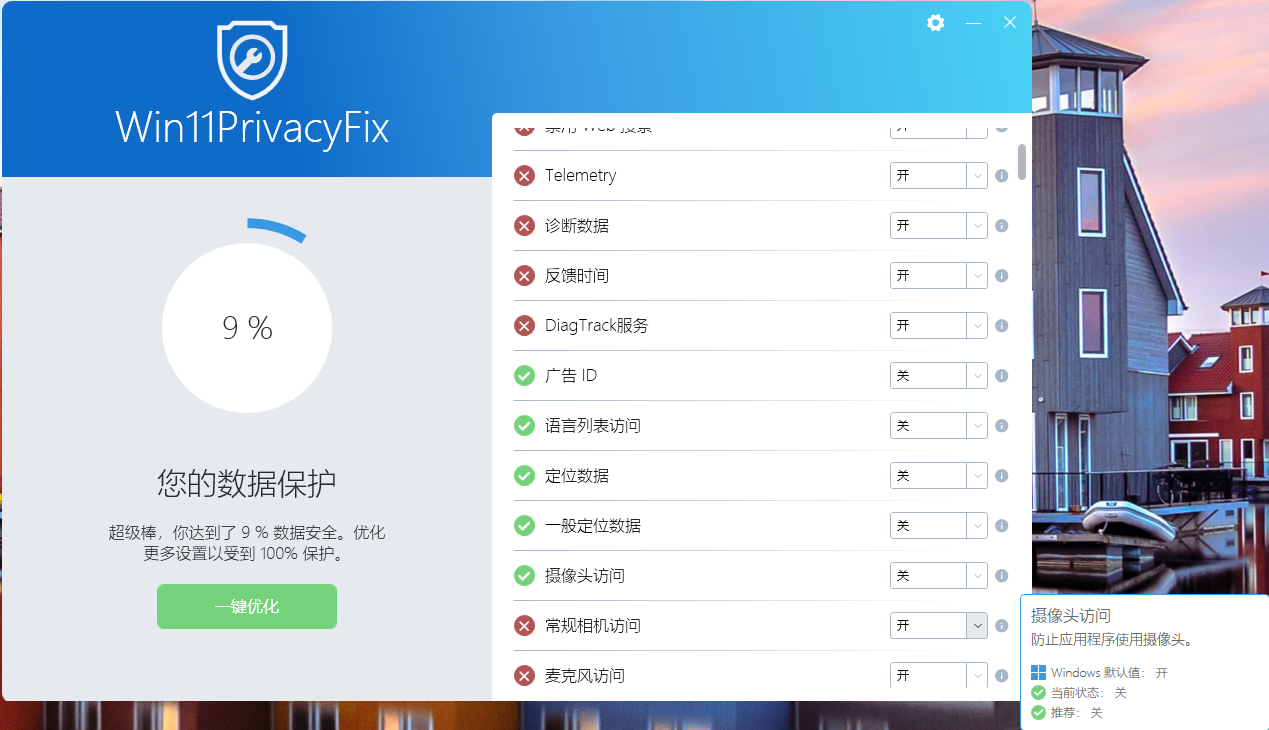Click the settings list vertical scrollbar
Image resolution: width=1269 pixels, height=730 pixels.
point(1022,162)
